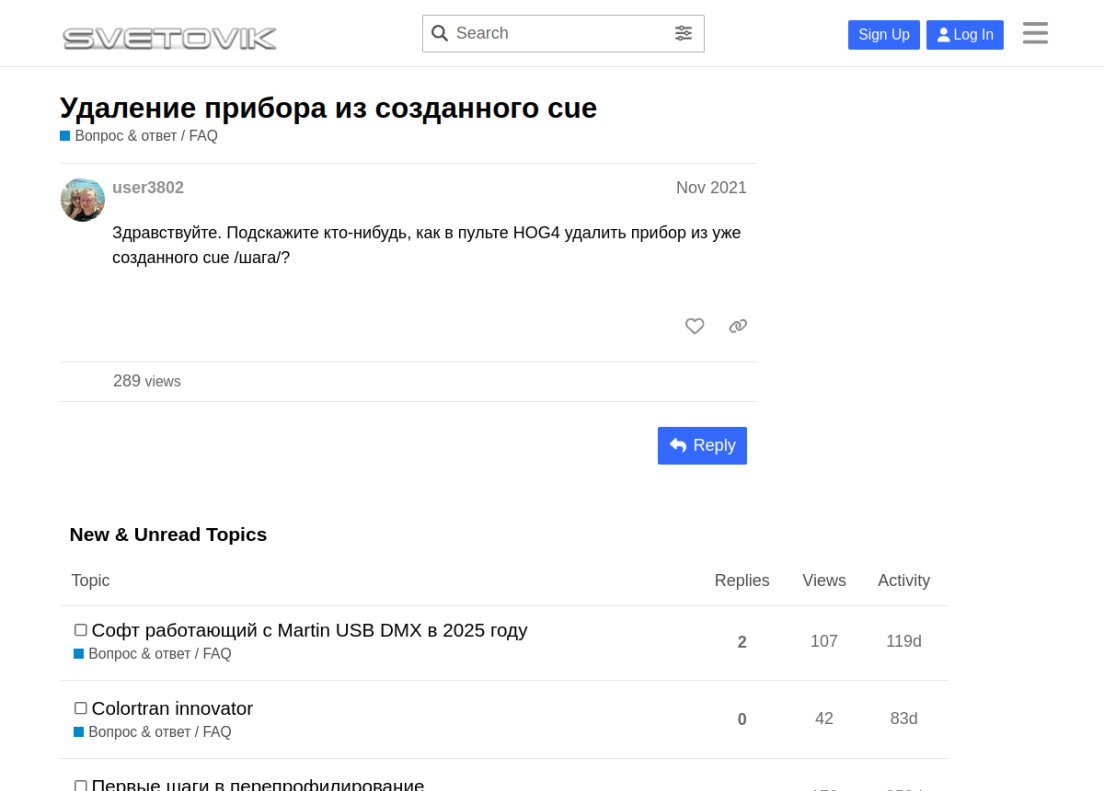Click replies count 0 for Colortran topic
Screen dimensions: 1104x791
pyautogui.click(x=742, y=719)
